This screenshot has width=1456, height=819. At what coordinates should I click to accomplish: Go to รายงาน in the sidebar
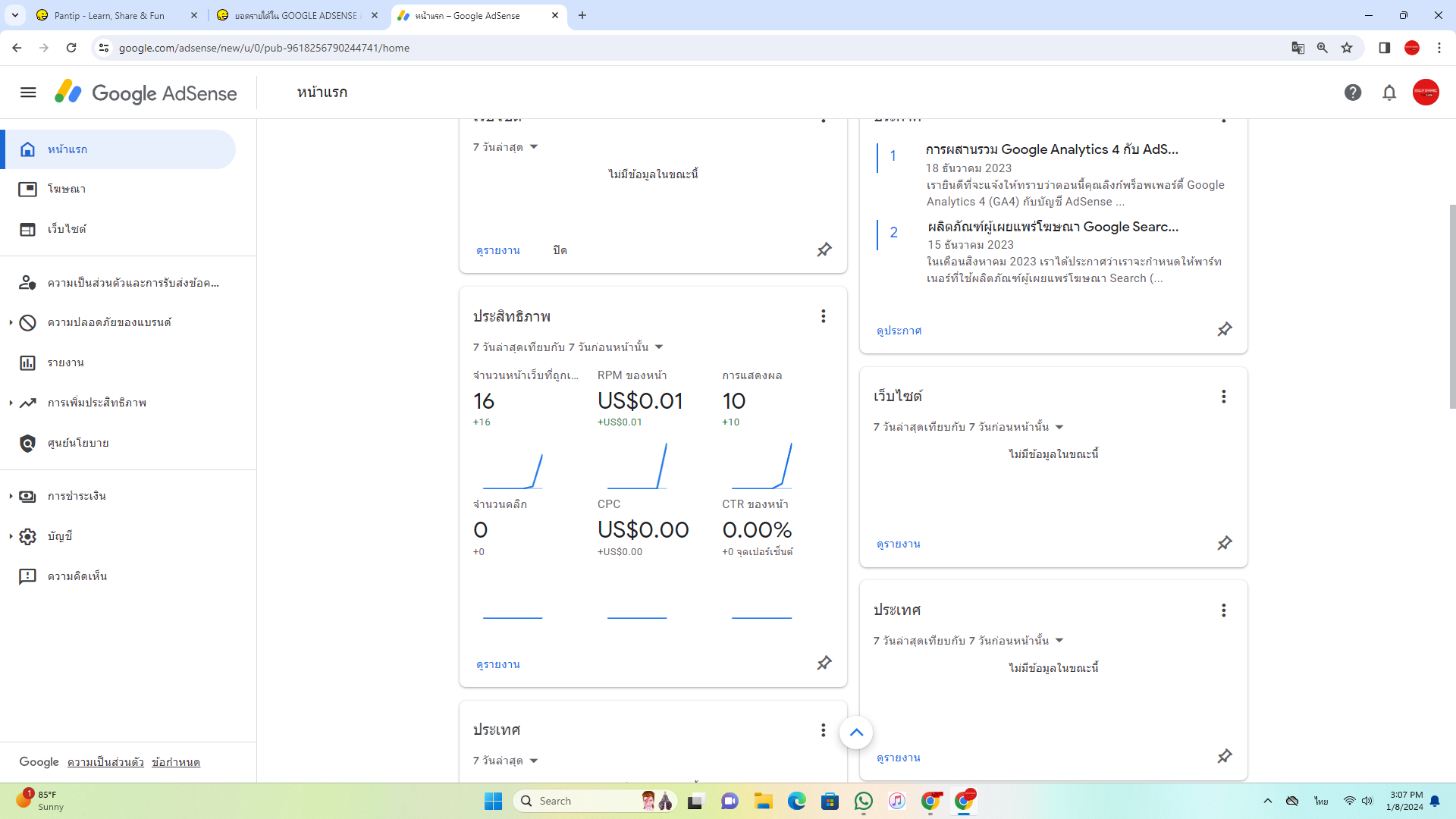coord(66,363)
